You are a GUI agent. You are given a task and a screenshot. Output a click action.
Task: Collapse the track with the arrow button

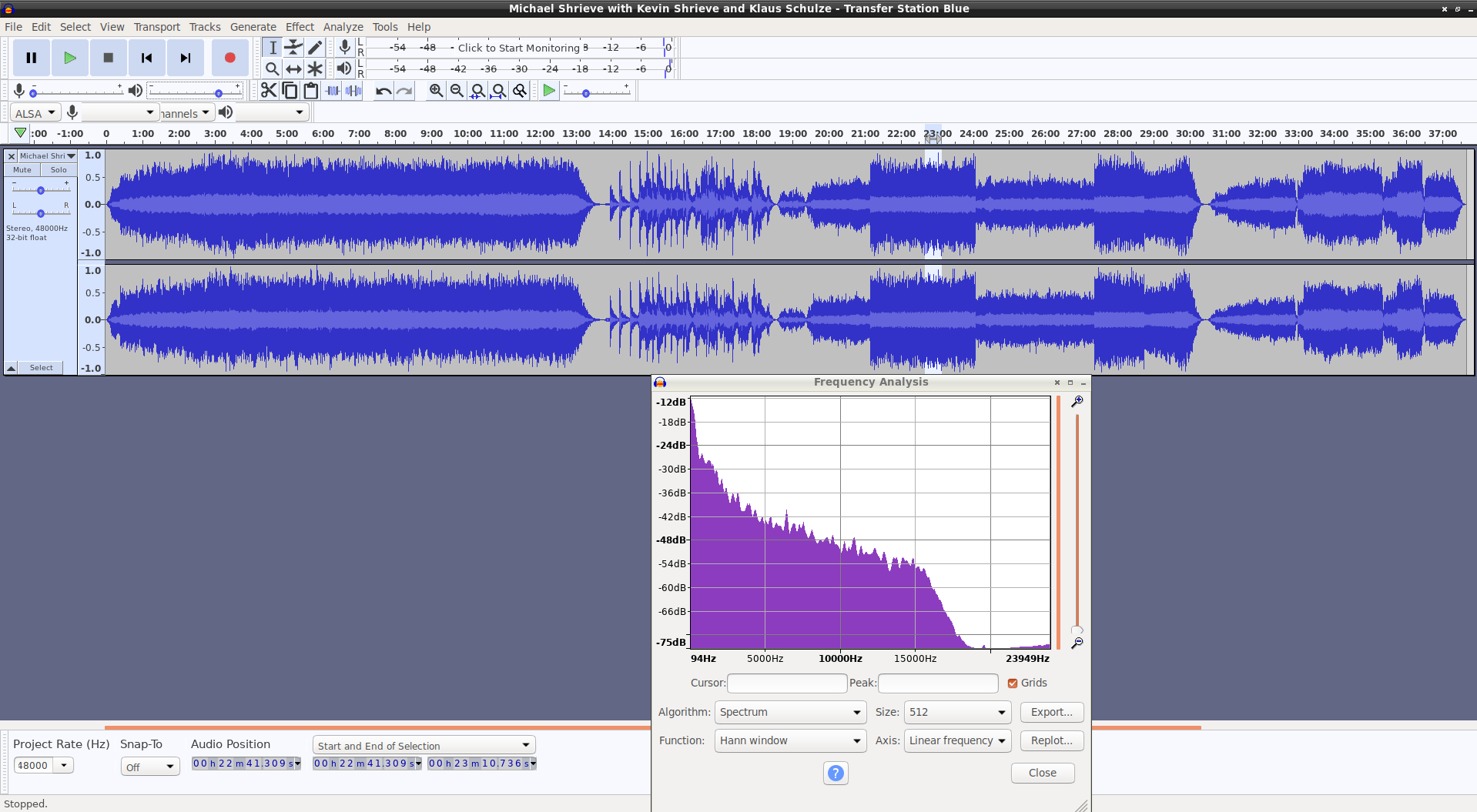coord(12,368)
